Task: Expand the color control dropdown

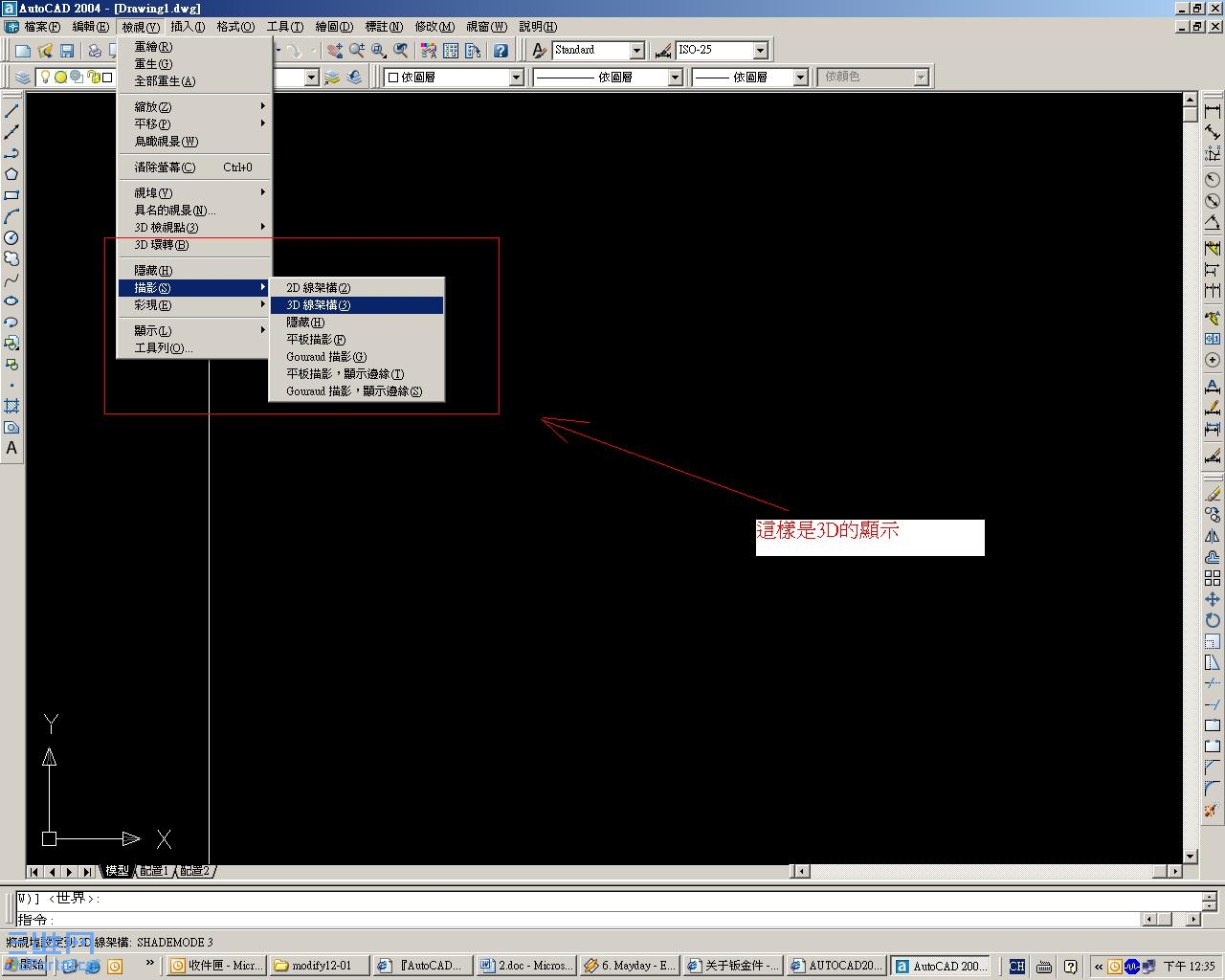Action: [x=516, y=78]
